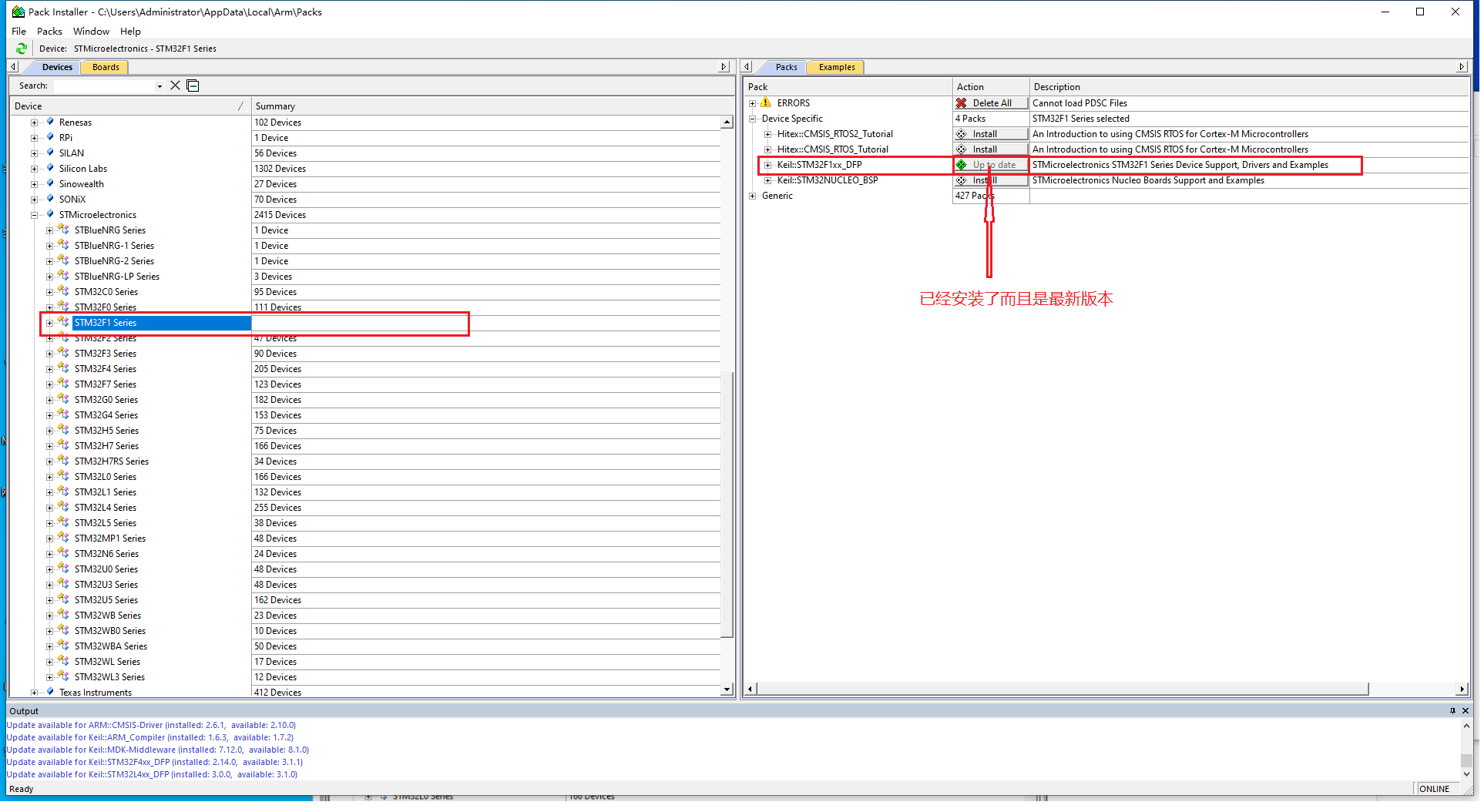
Task: Click the green diamond Up to date icon
Action: 962,165
